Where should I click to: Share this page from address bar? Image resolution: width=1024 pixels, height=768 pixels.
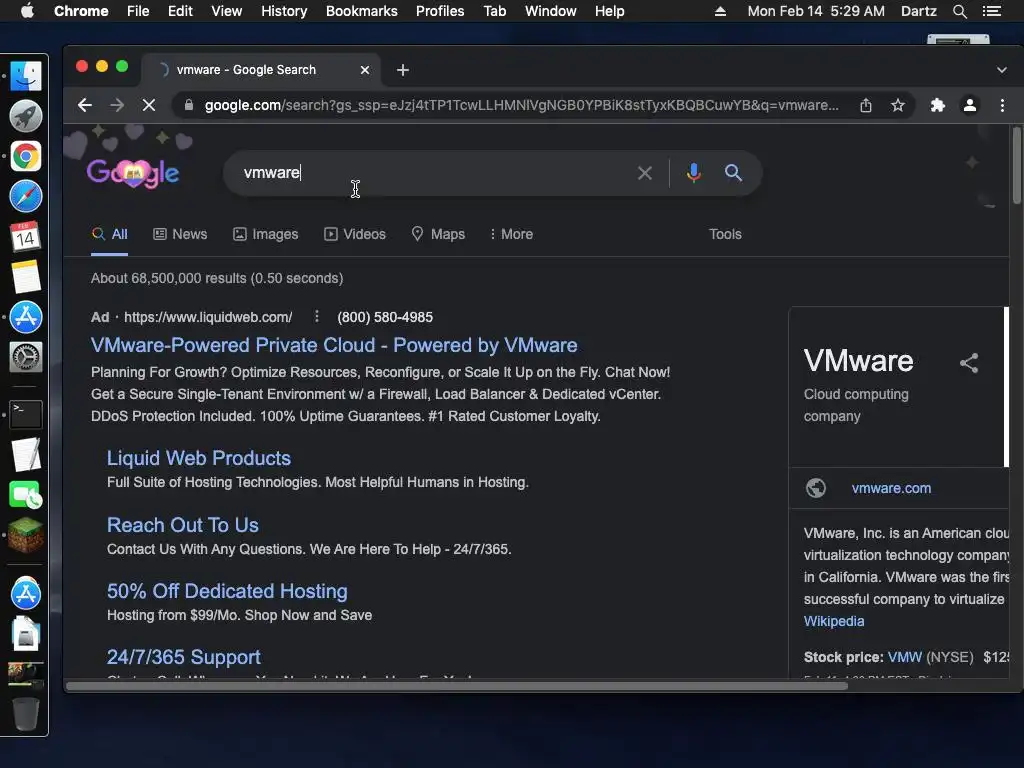[866, 105]
